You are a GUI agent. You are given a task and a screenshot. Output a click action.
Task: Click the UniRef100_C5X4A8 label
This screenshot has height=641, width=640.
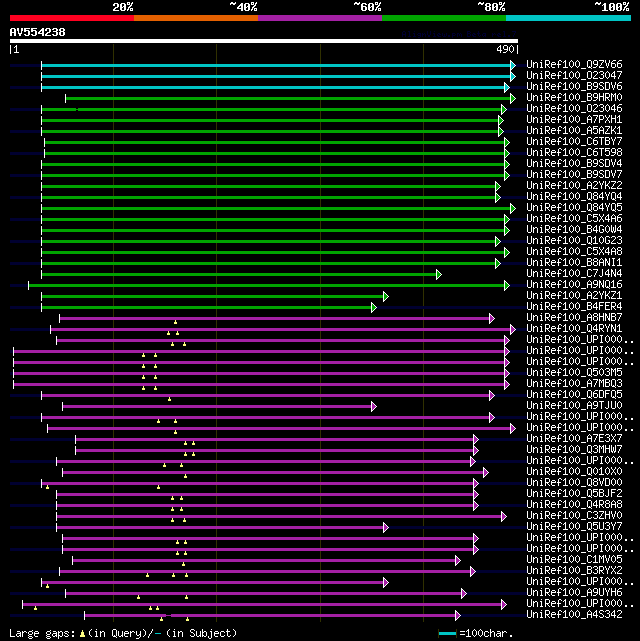click(574, 251)
